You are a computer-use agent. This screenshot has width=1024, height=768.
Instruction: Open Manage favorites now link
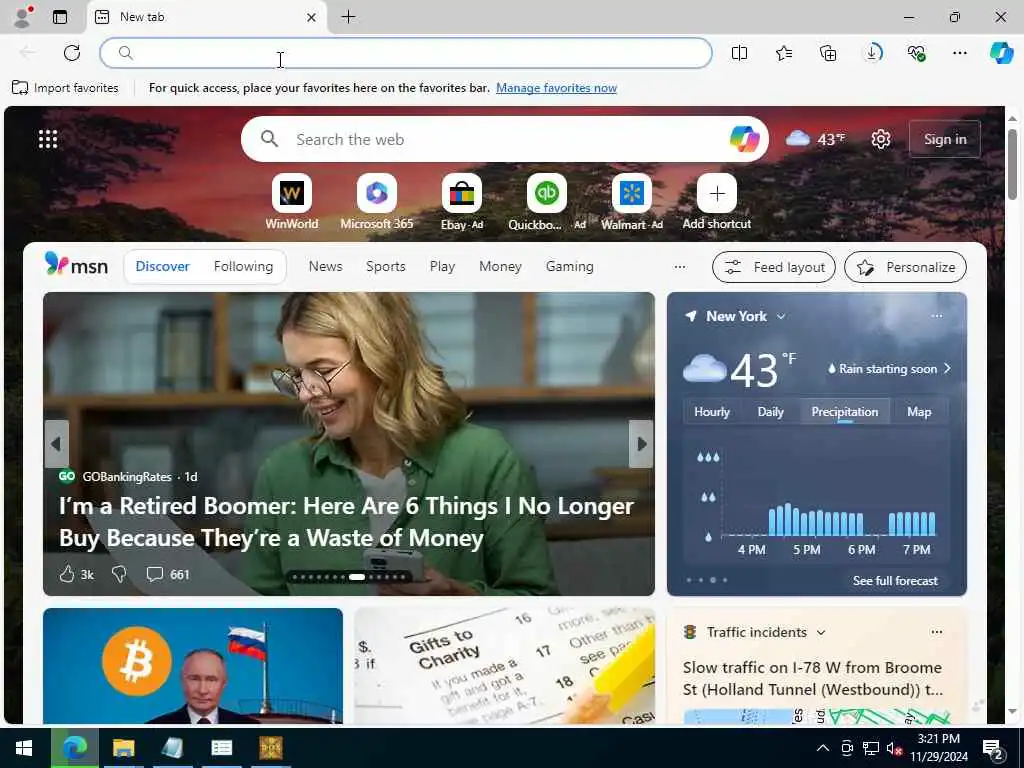[556, 88]
